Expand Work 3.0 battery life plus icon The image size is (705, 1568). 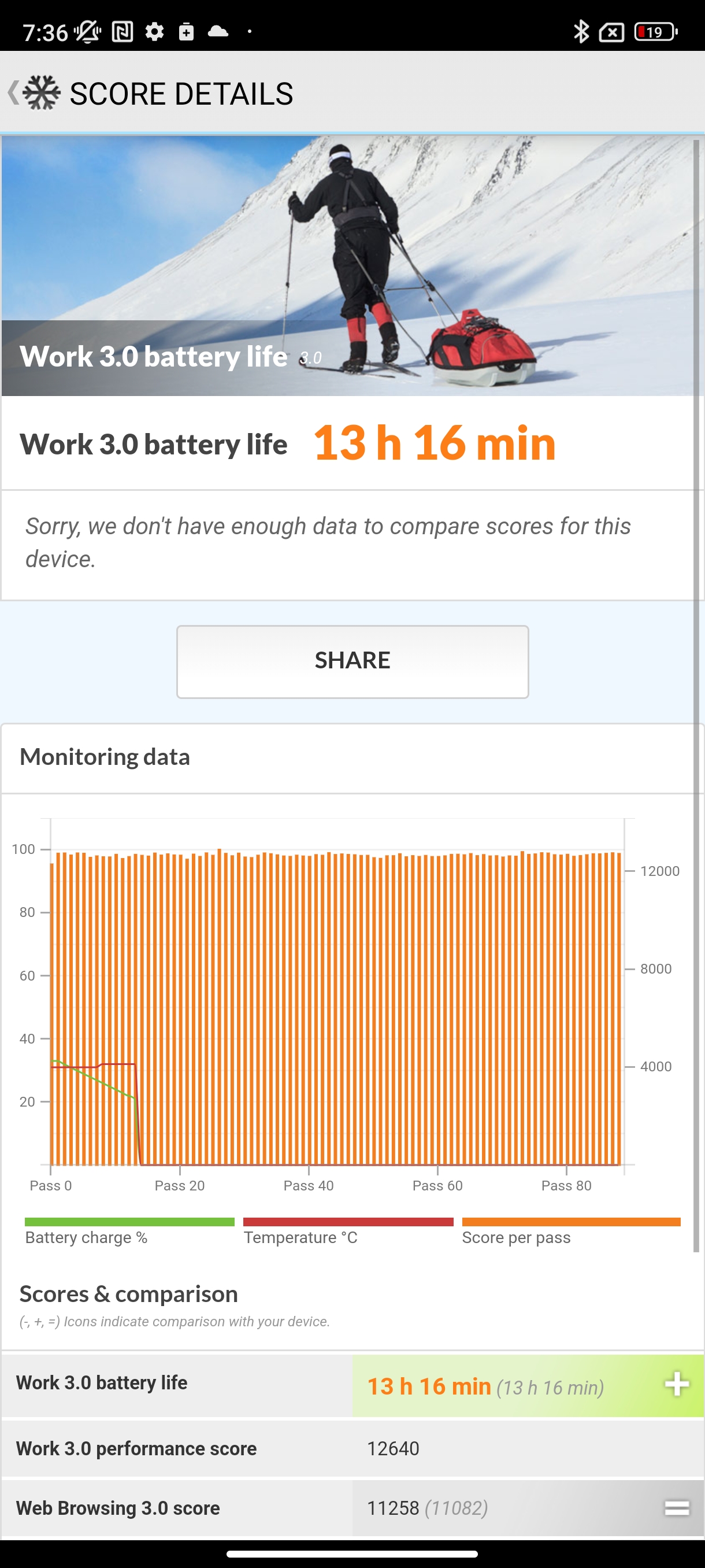click(x=677, y=1385)
